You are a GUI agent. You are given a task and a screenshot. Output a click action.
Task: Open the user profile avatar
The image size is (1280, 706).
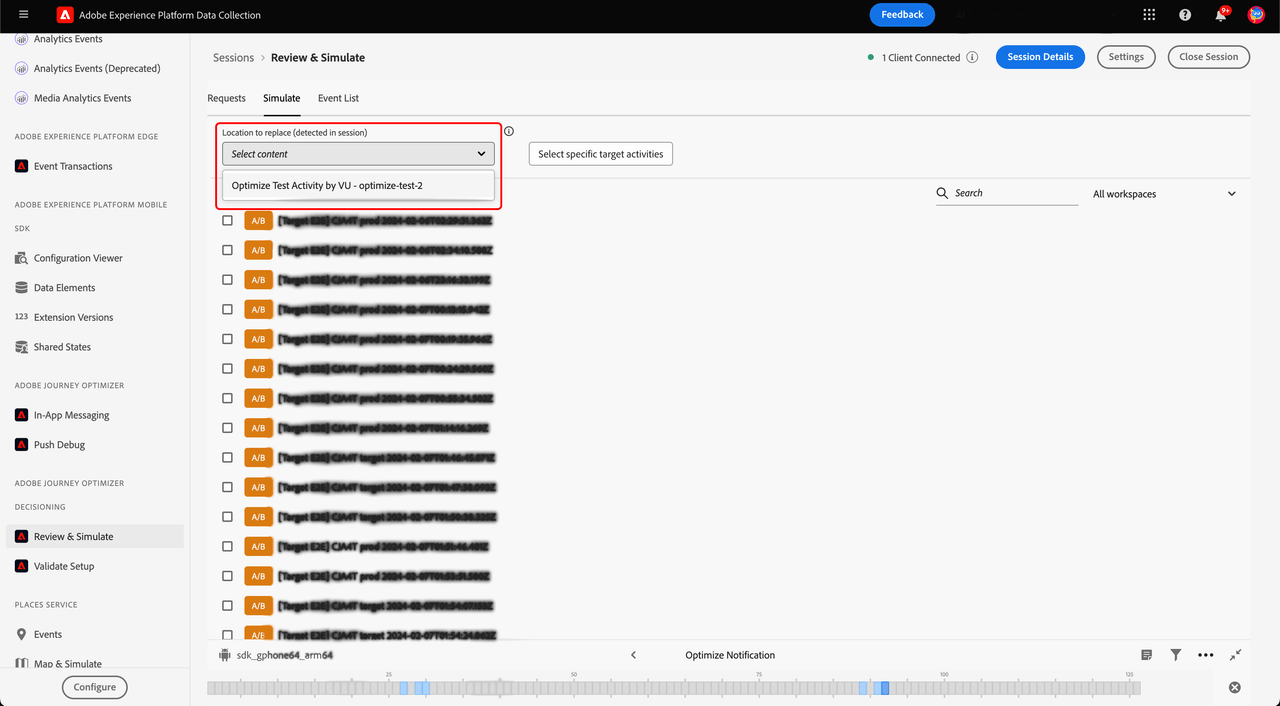coord(1256,15)
